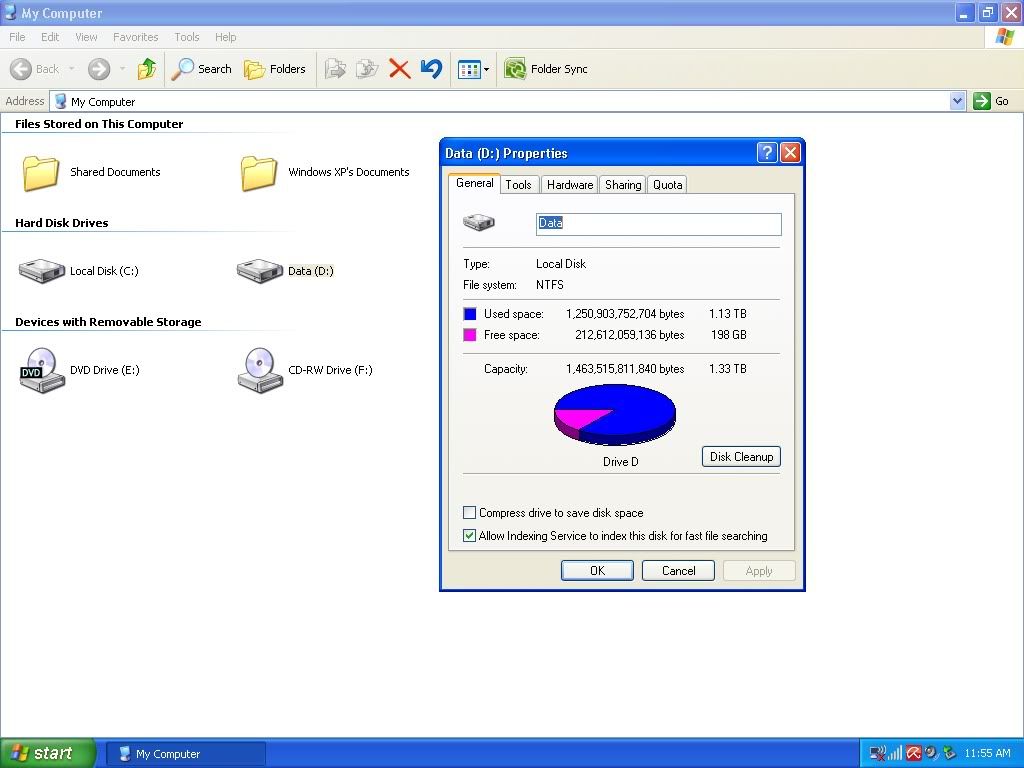Click the Back arrow toolbar icon

click(21, 69)
